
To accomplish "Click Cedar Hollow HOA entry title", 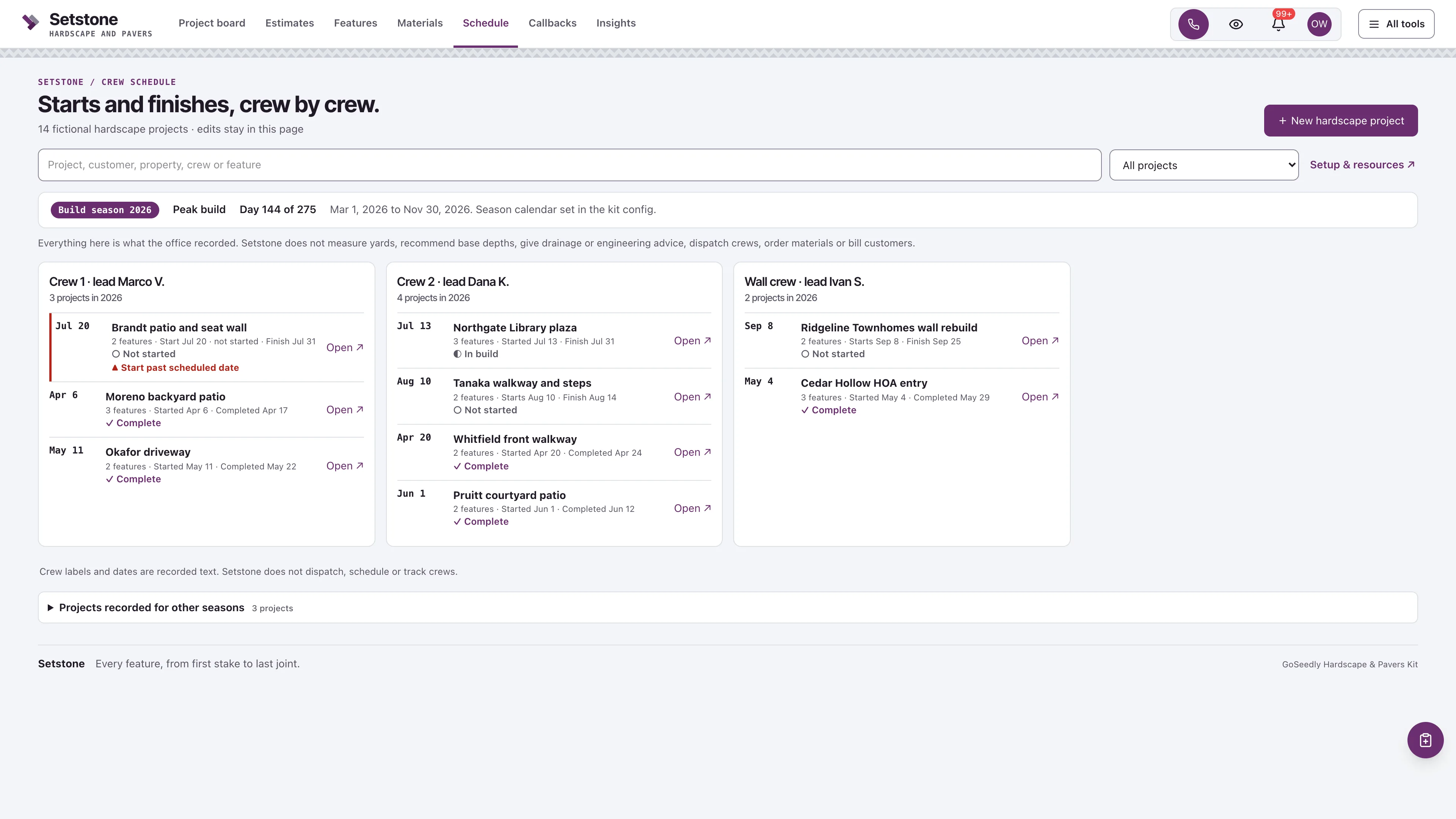I will pos(864,383).
